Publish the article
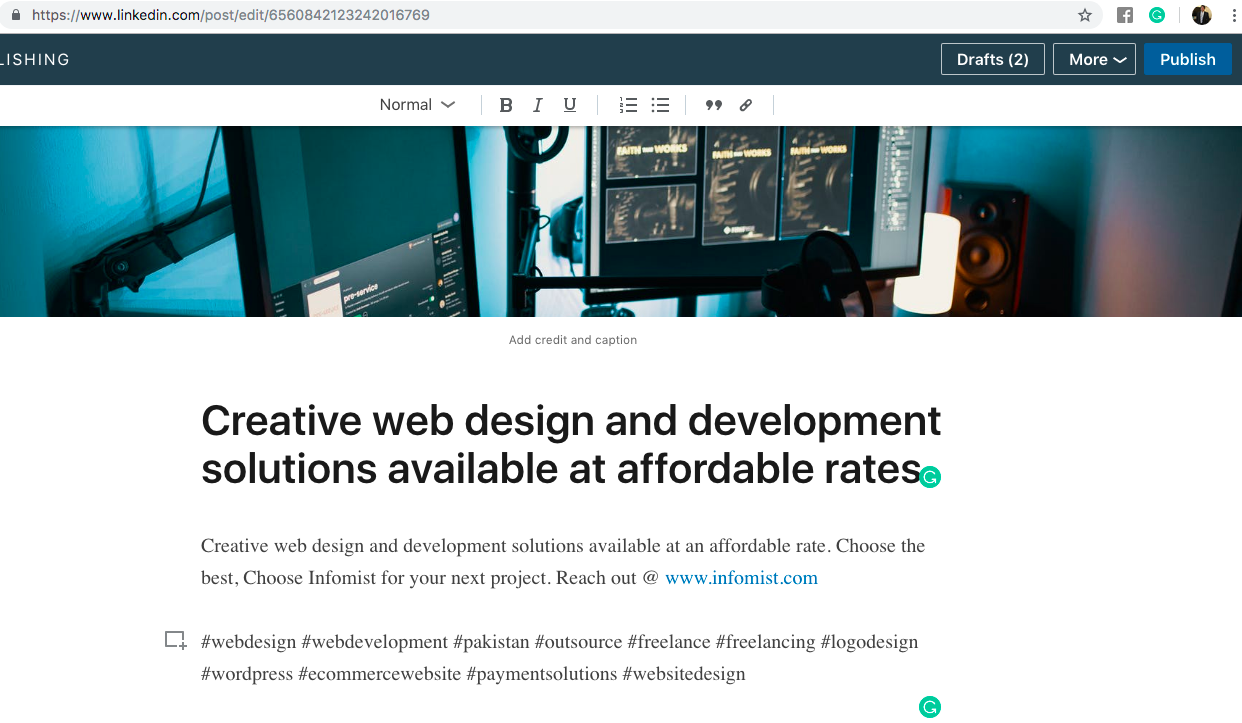Screen dimensions: 1242x723 click(x=1187, y=59)
